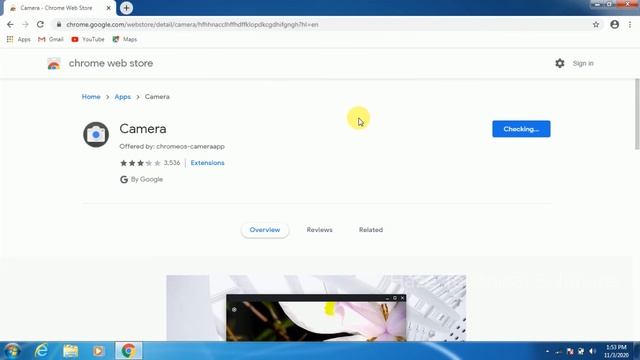Open Windows Explorer from taskbar
Screen dimensions: 640x360
click(x=70, y=351)
